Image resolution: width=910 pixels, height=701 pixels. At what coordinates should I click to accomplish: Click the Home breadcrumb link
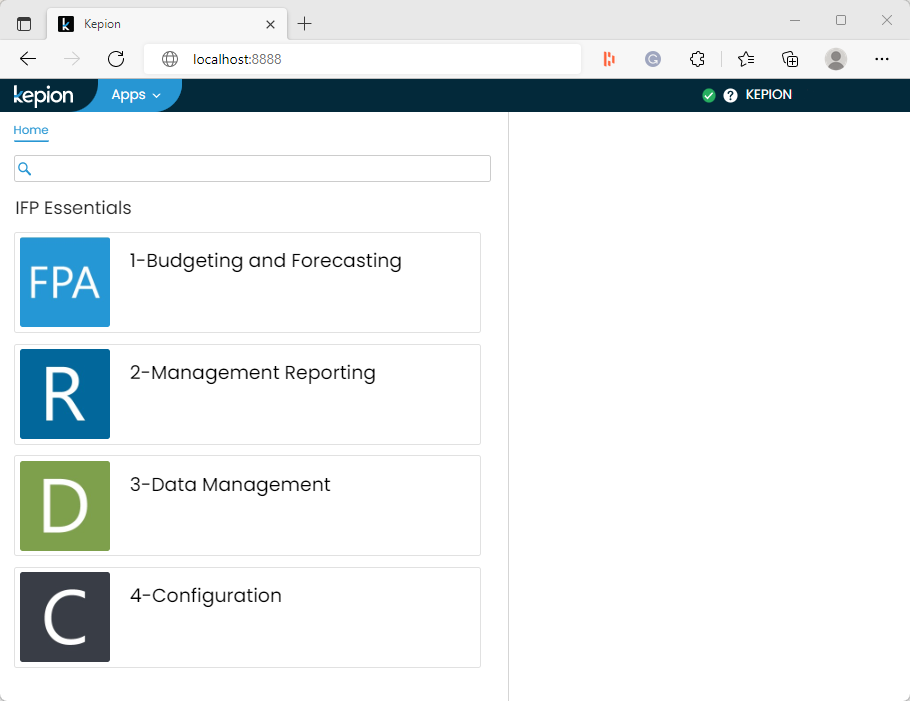pyautogui.click(x=31, y=130)
